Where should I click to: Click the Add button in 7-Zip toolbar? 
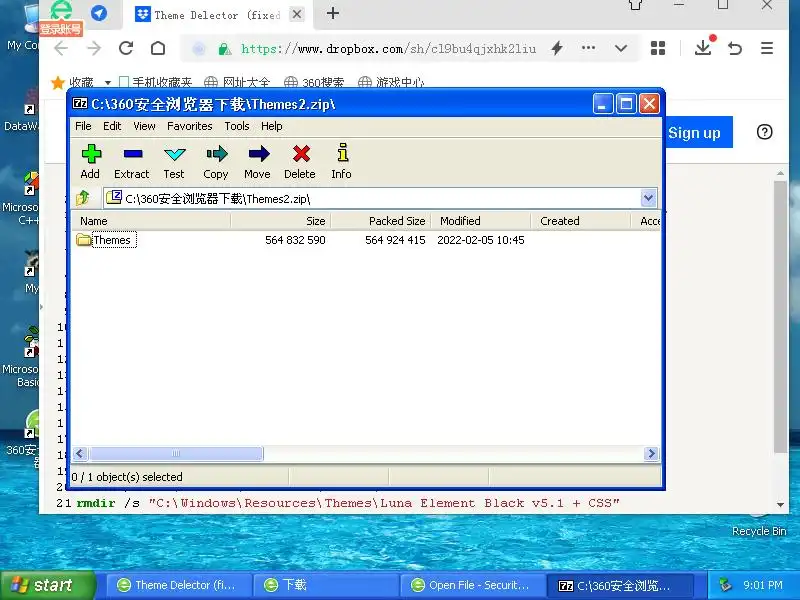click(x=90, y=161)
